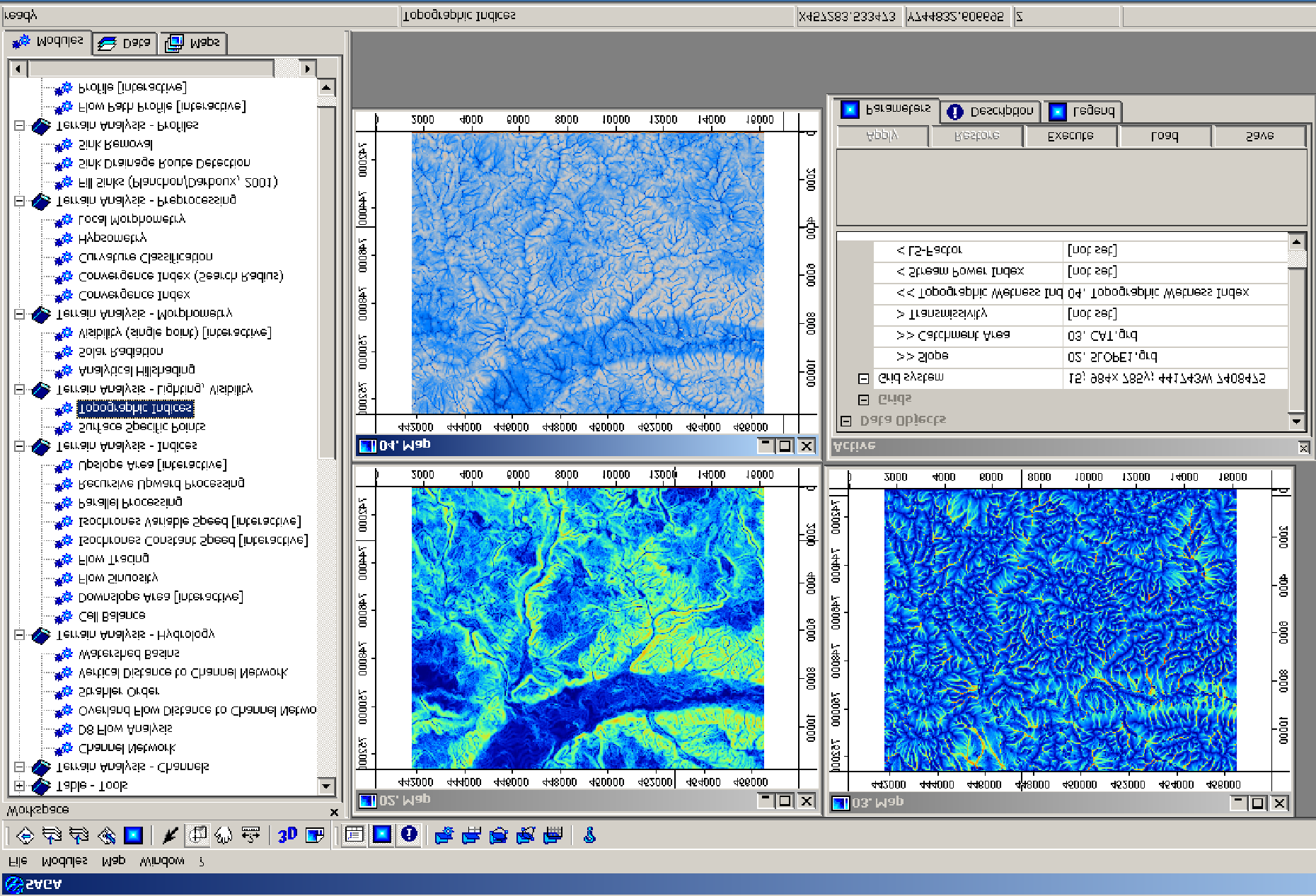Screen dimensions: 1316x896
Task: Click the 04. Map window icon
Action: point(367,446)
